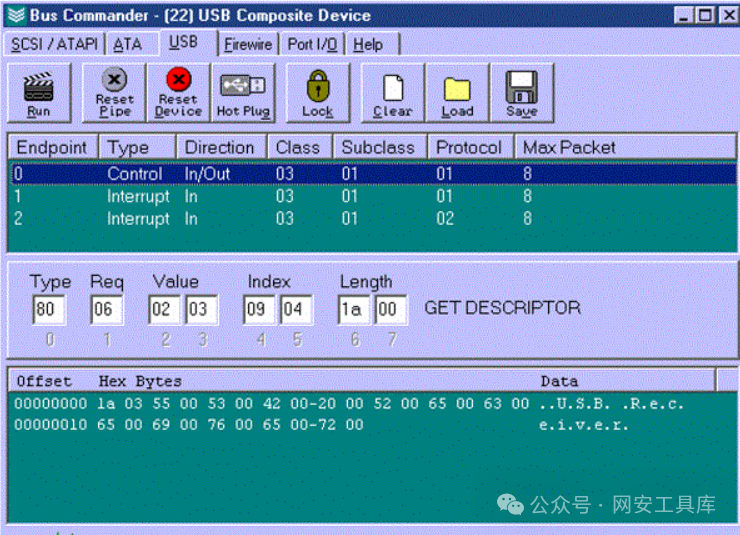Go to the Port I/O tab
The image size is (740, 535).
coord(312,45)
